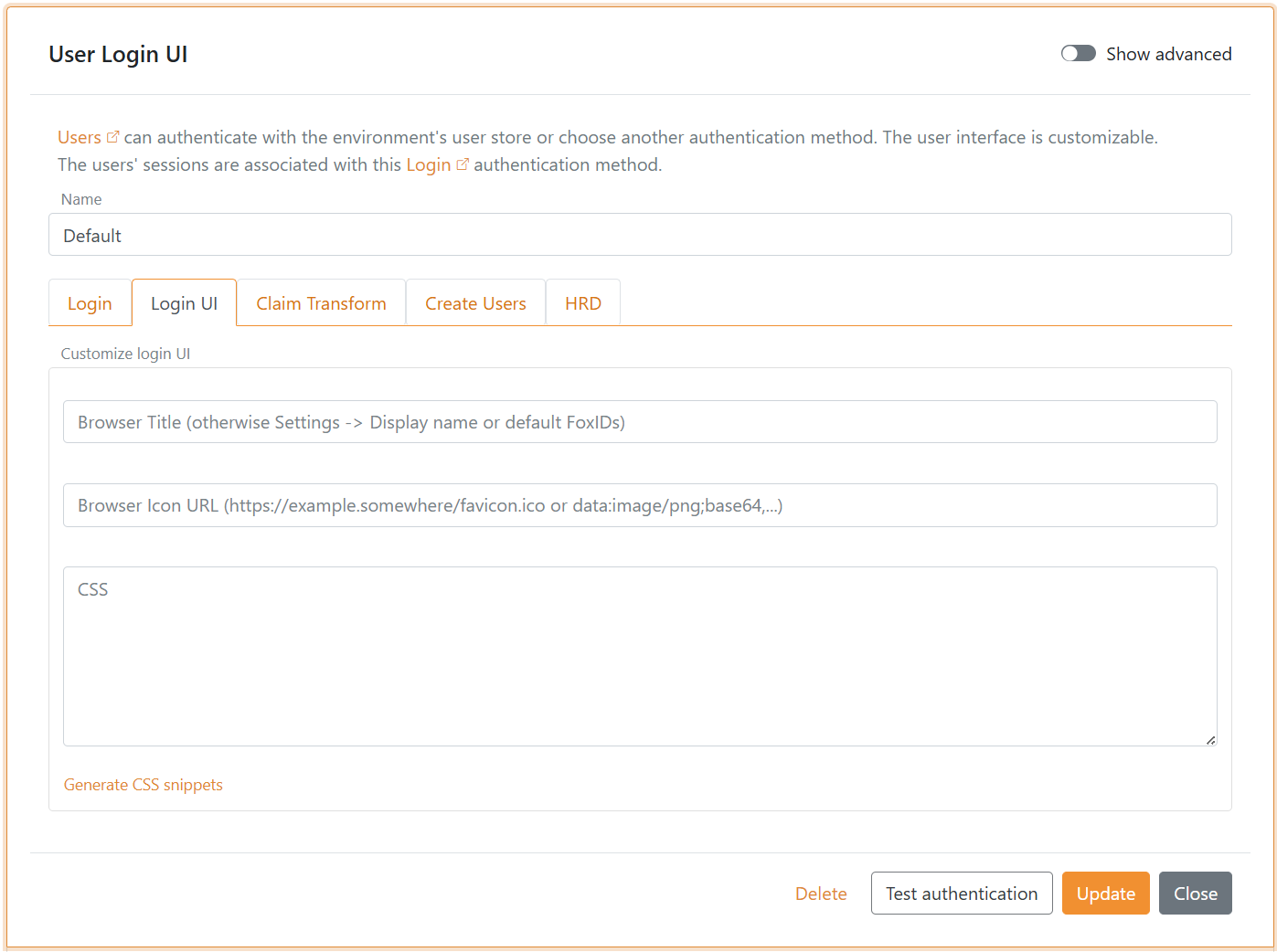This screenshot has width=1277, height=952.
Task: Click the Delete action
Action: point(820,893)
